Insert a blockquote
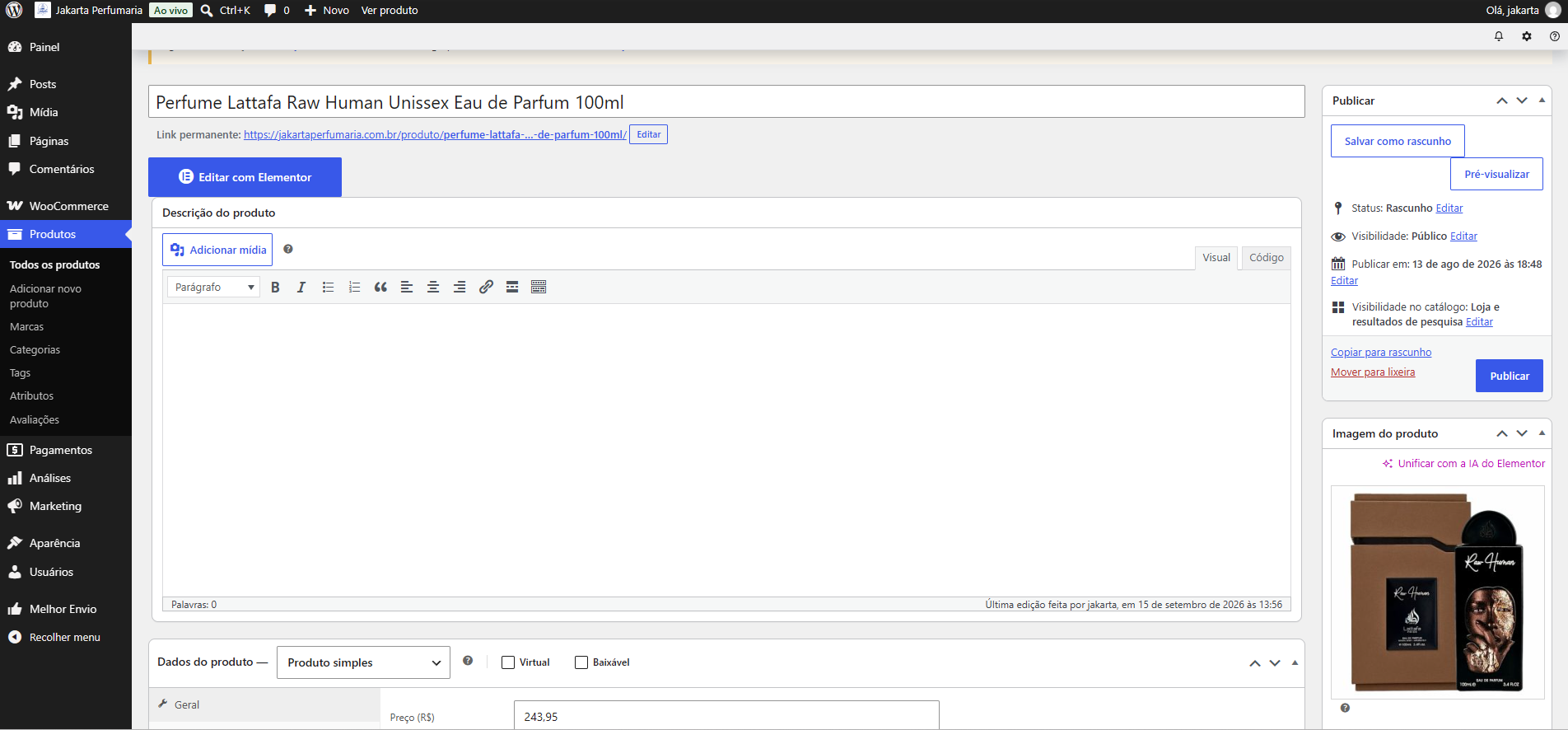1568x730 pixels. point(380,287)
